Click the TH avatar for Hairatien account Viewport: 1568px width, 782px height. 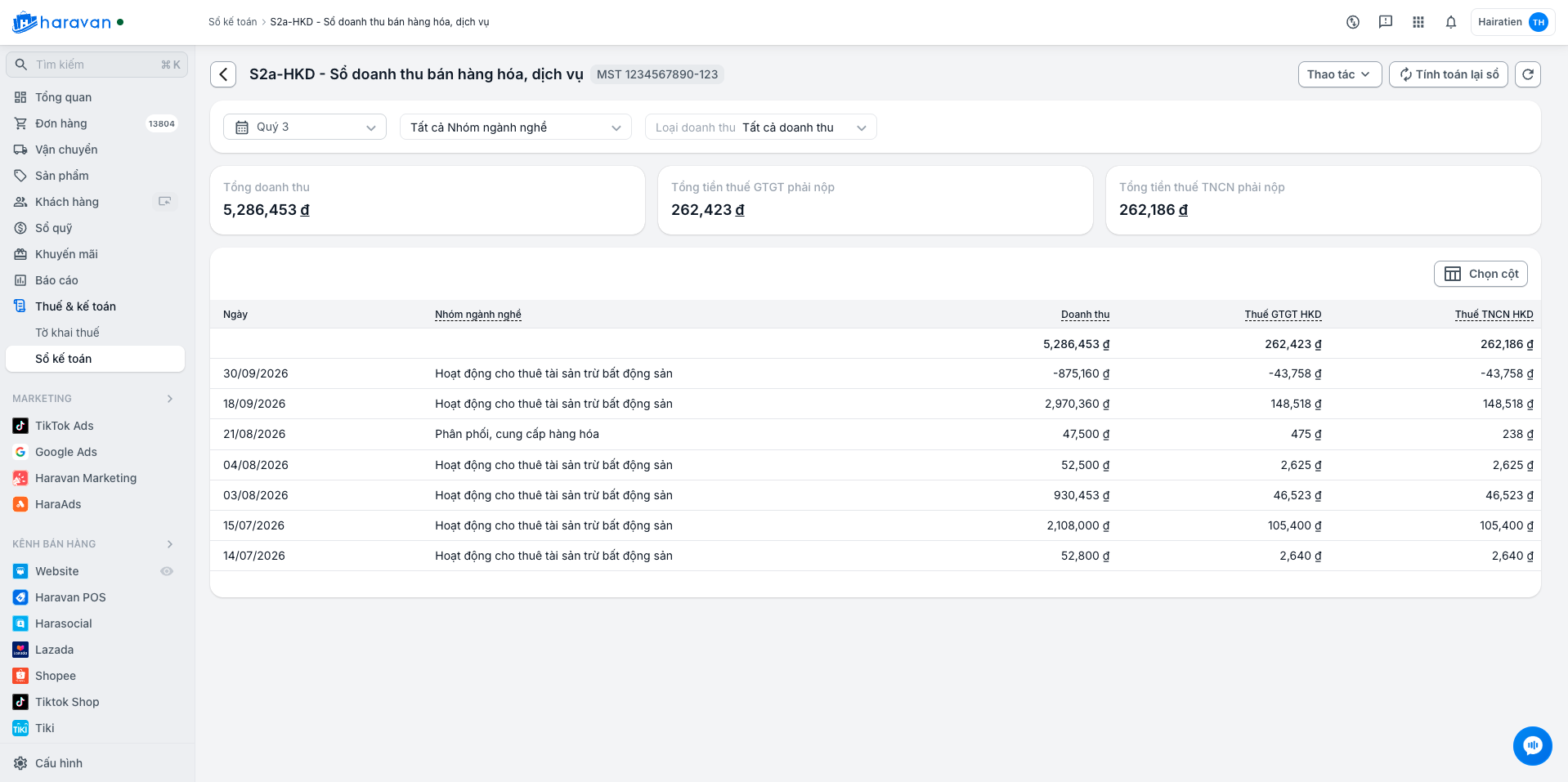coord(1539,22)
